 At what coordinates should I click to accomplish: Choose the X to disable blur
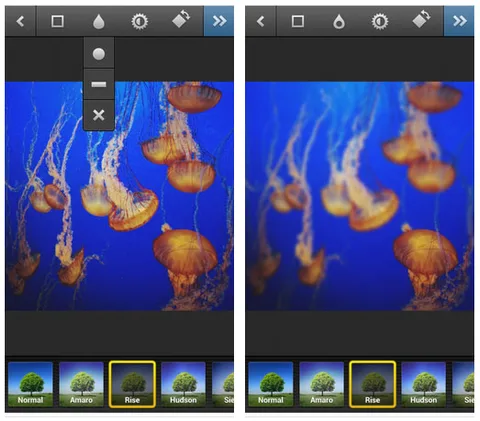(x=99, y=115)
